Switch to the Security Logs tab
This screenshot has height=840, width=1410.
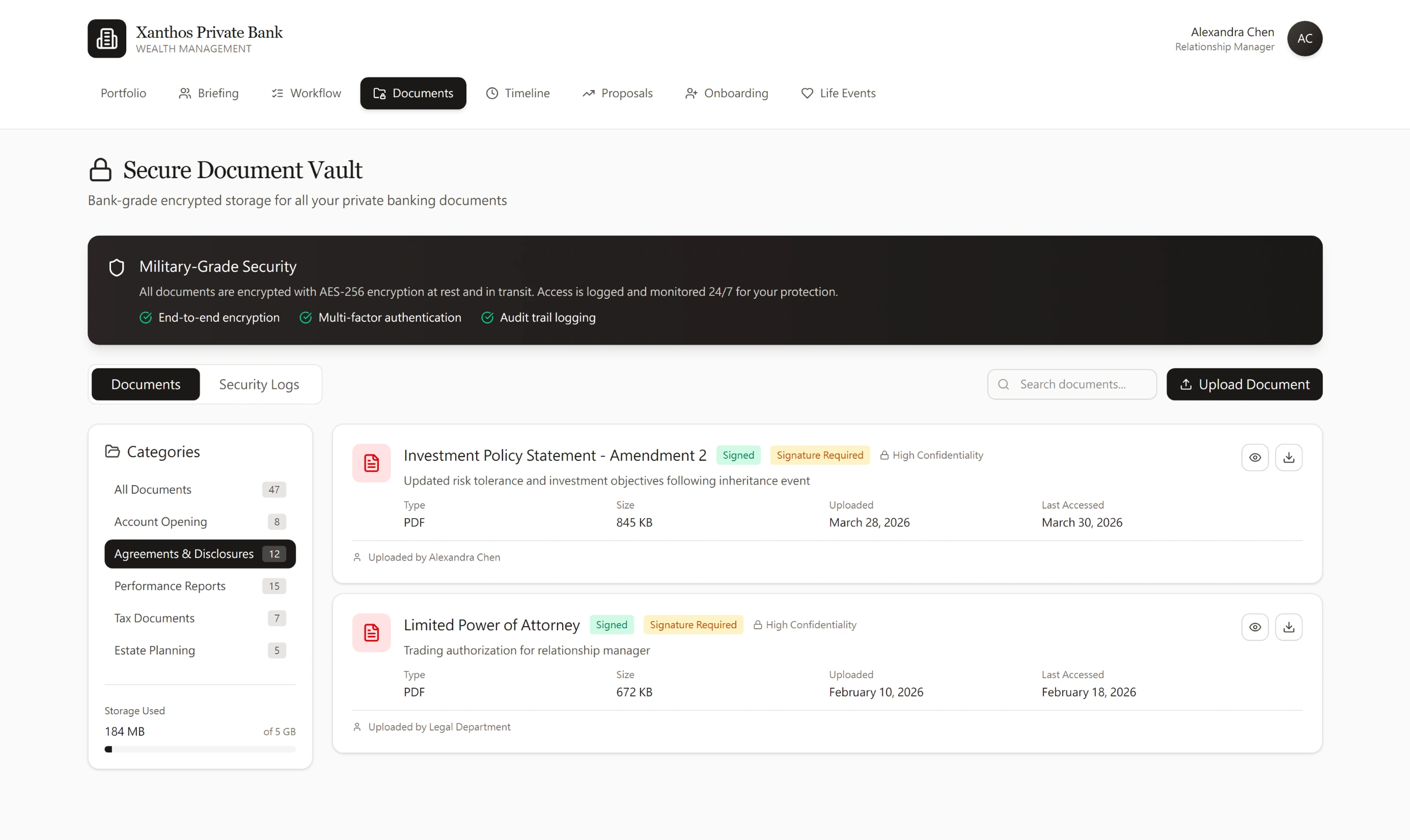pyautogui.click(x=259, y=384)
